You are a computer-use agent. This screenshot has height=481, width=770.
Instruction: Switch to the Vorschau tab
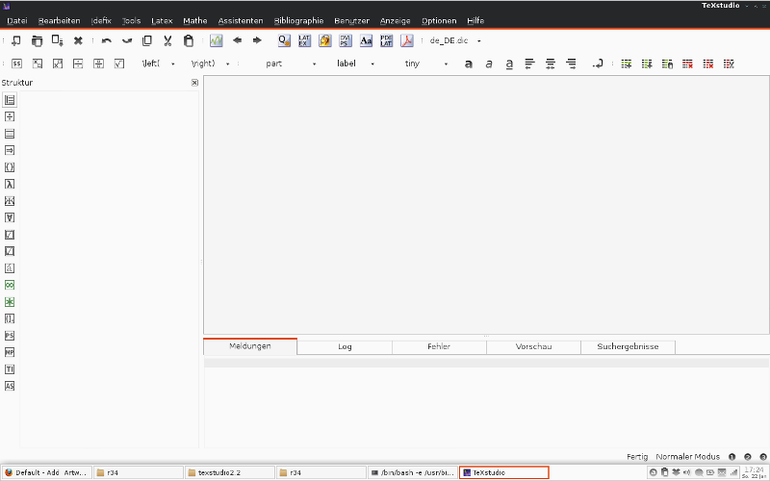[x=533, y=347]
